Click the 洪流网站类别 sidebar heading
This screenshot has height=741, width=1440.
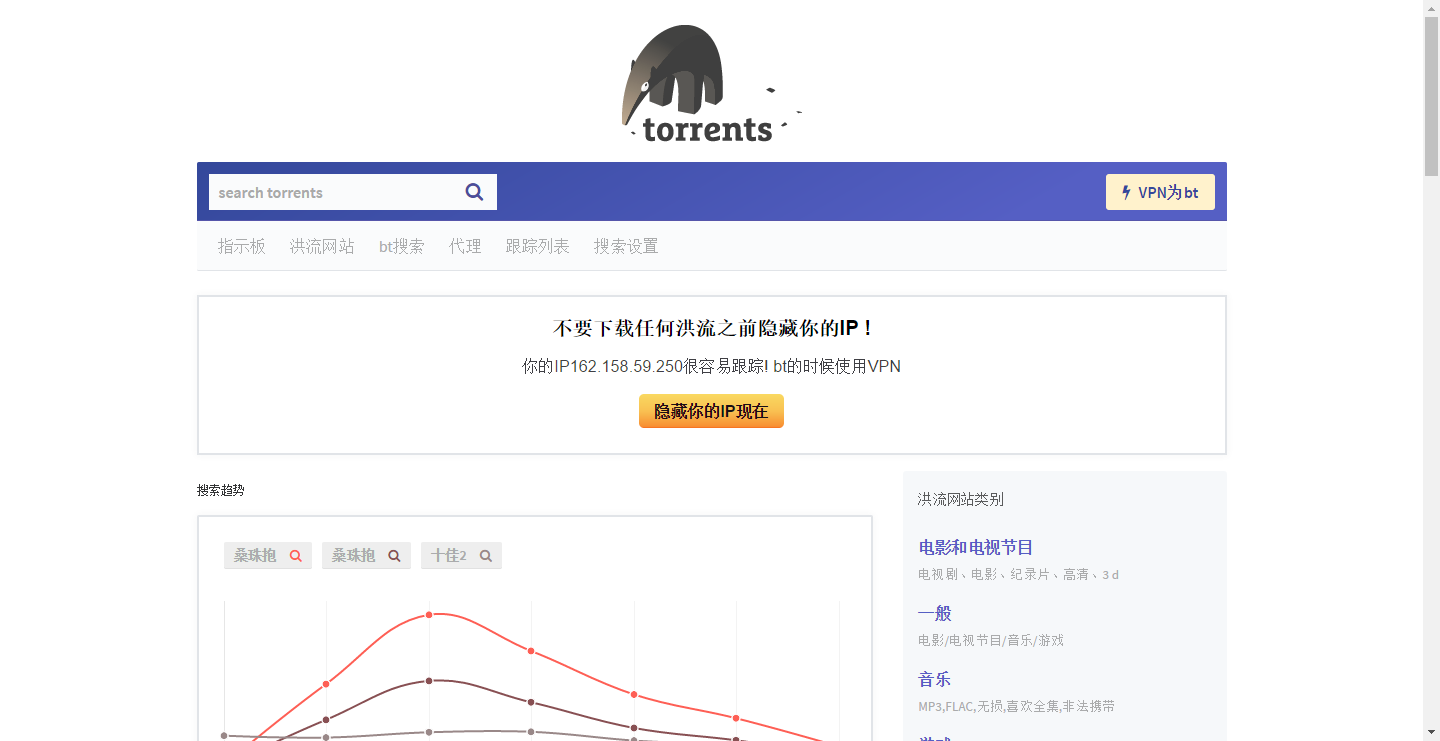tap(961, 499)
